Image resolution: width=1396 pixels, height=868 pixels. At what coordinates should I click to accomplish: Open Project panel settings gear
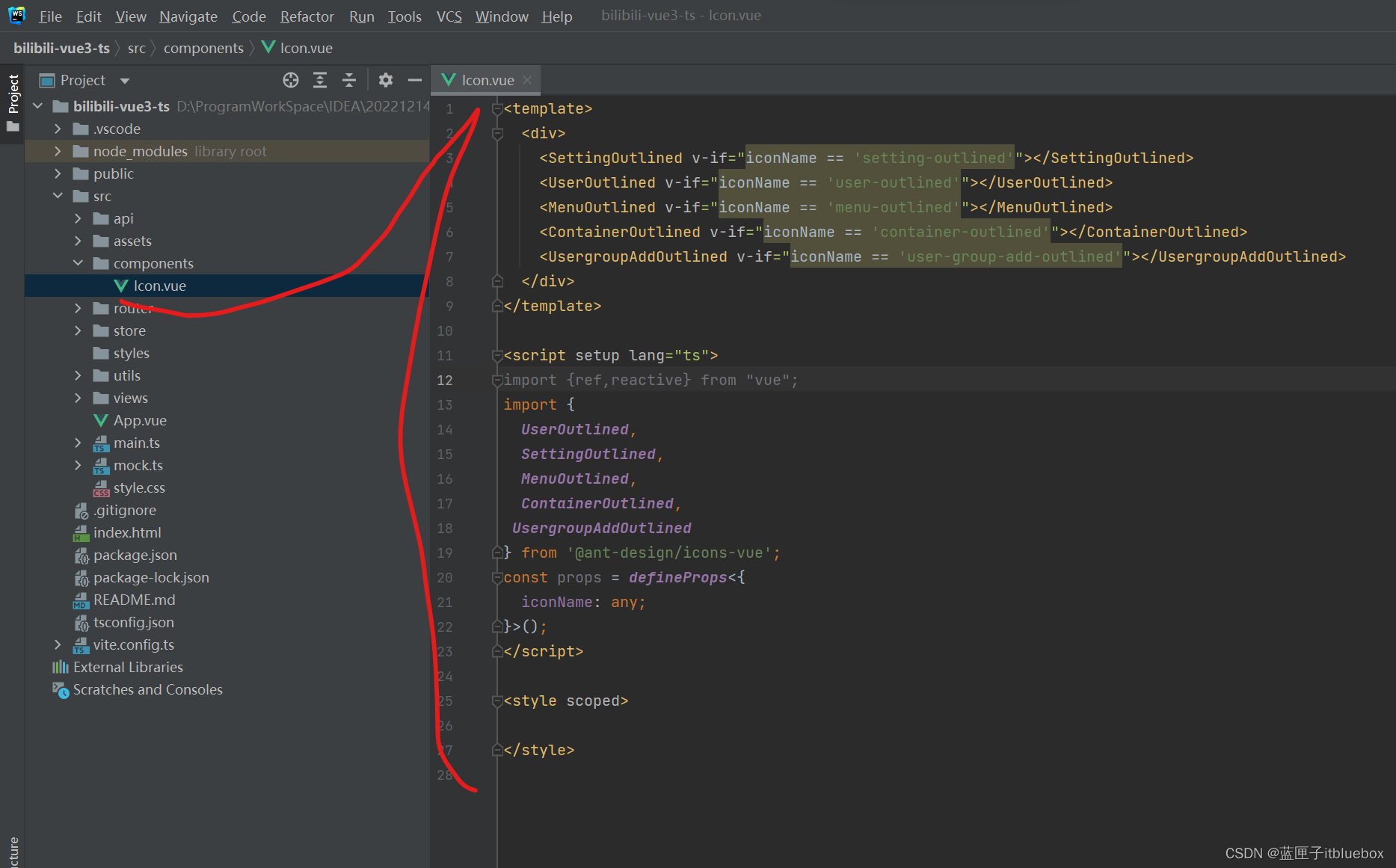point(386,80)
